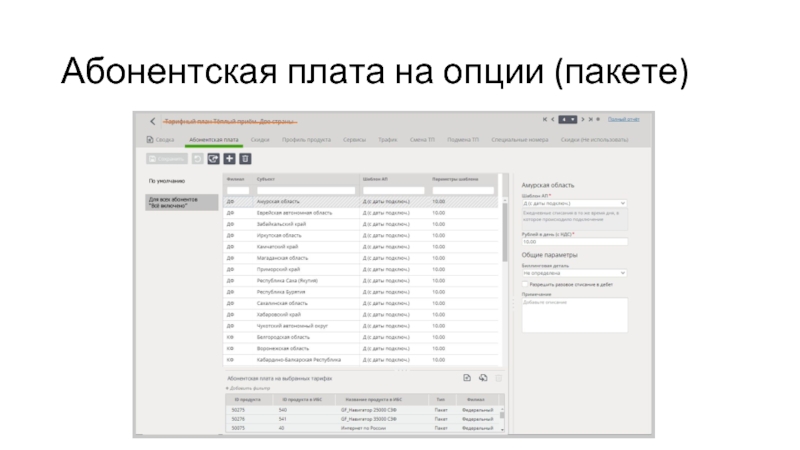
Task: Select the Магаданская область row
Action: [361, 258]
